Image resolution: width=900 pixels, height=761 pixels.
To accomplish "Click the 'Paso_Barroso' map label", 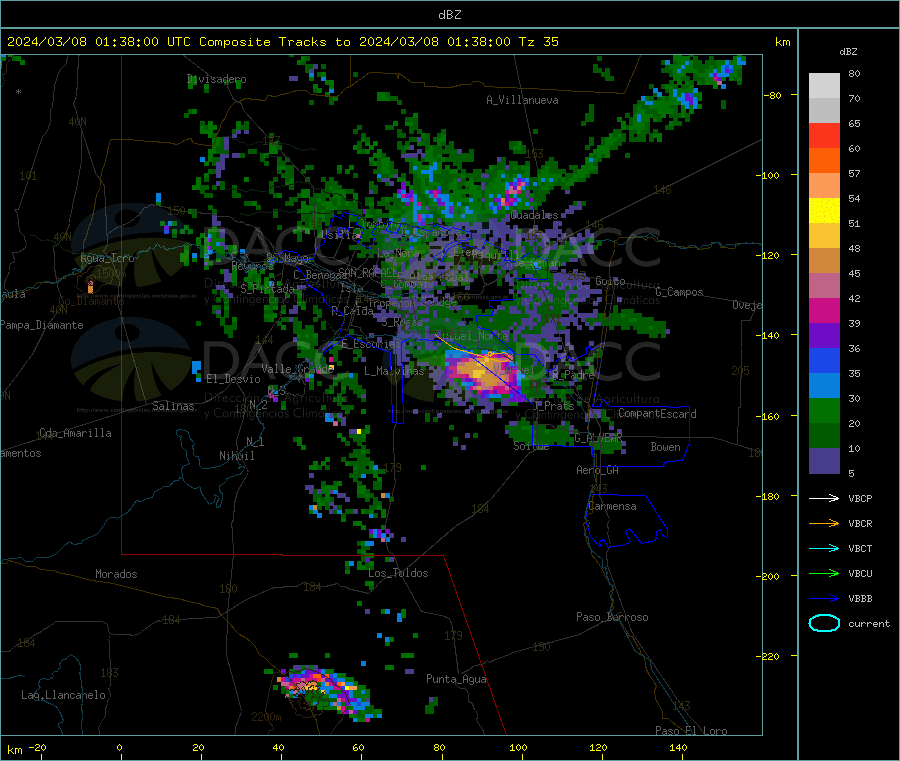I will [x=612, y=617].
